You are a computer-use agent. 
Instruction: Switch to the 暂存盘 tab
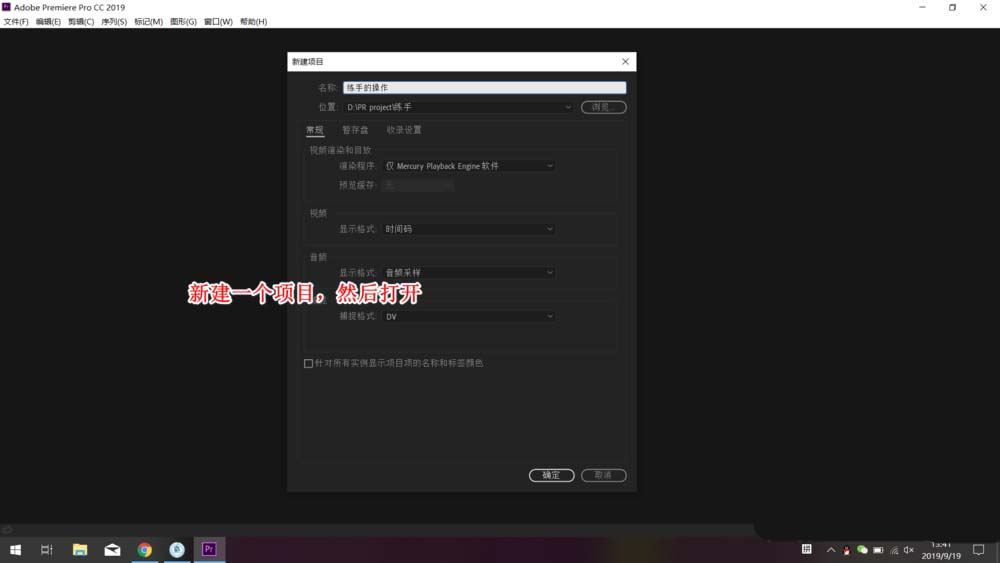point(355,130)
